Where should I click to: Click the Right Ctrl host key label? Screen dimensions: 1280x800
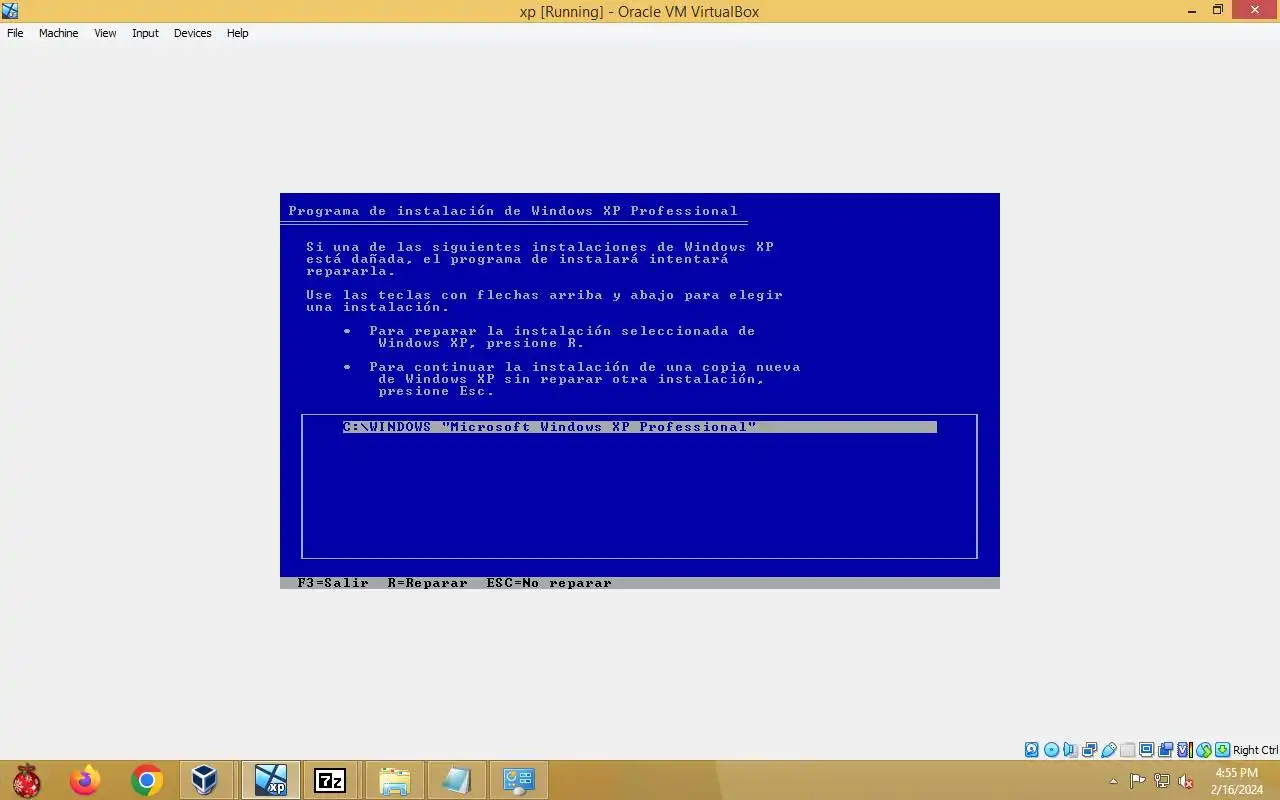click(x=1255, y=750)
